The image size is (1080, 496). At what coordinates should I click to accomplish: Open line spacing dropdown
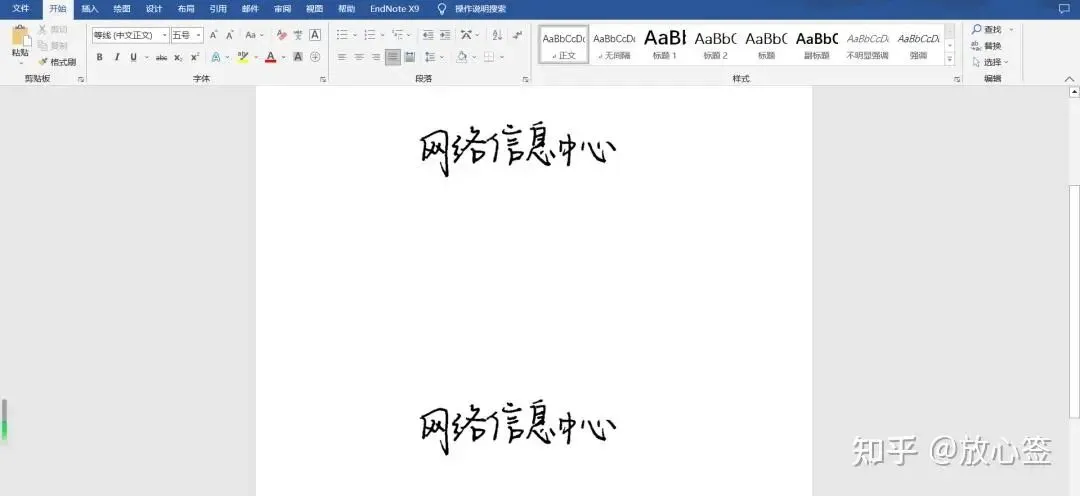pos(442,57)
